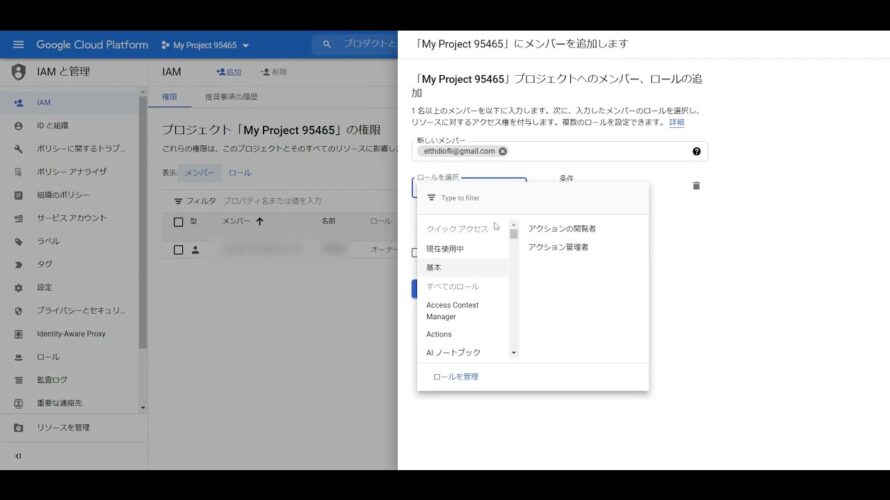
Task: Select 基本 in the role categories
Action: click(x=464, y=267)
